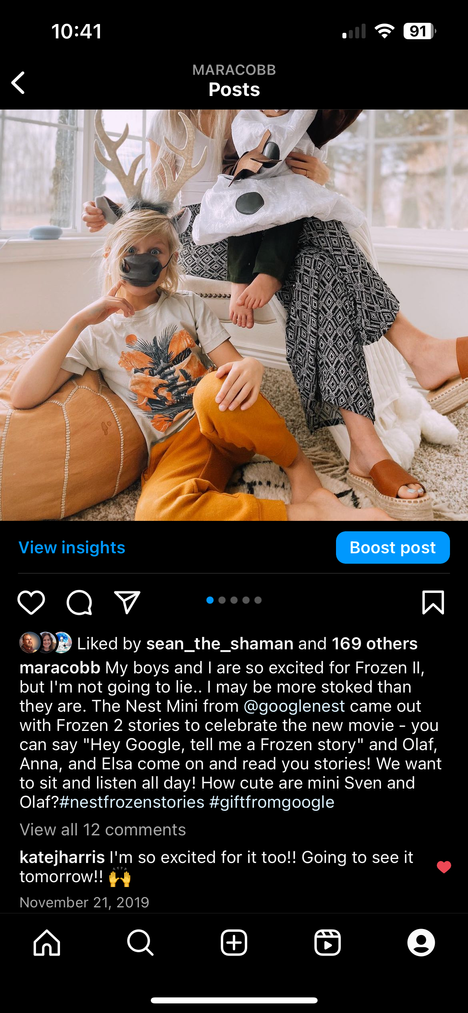Tap the Home icon in bottom bar
The height and width of the screenshot is (1013, 468).
pos(47,943)
